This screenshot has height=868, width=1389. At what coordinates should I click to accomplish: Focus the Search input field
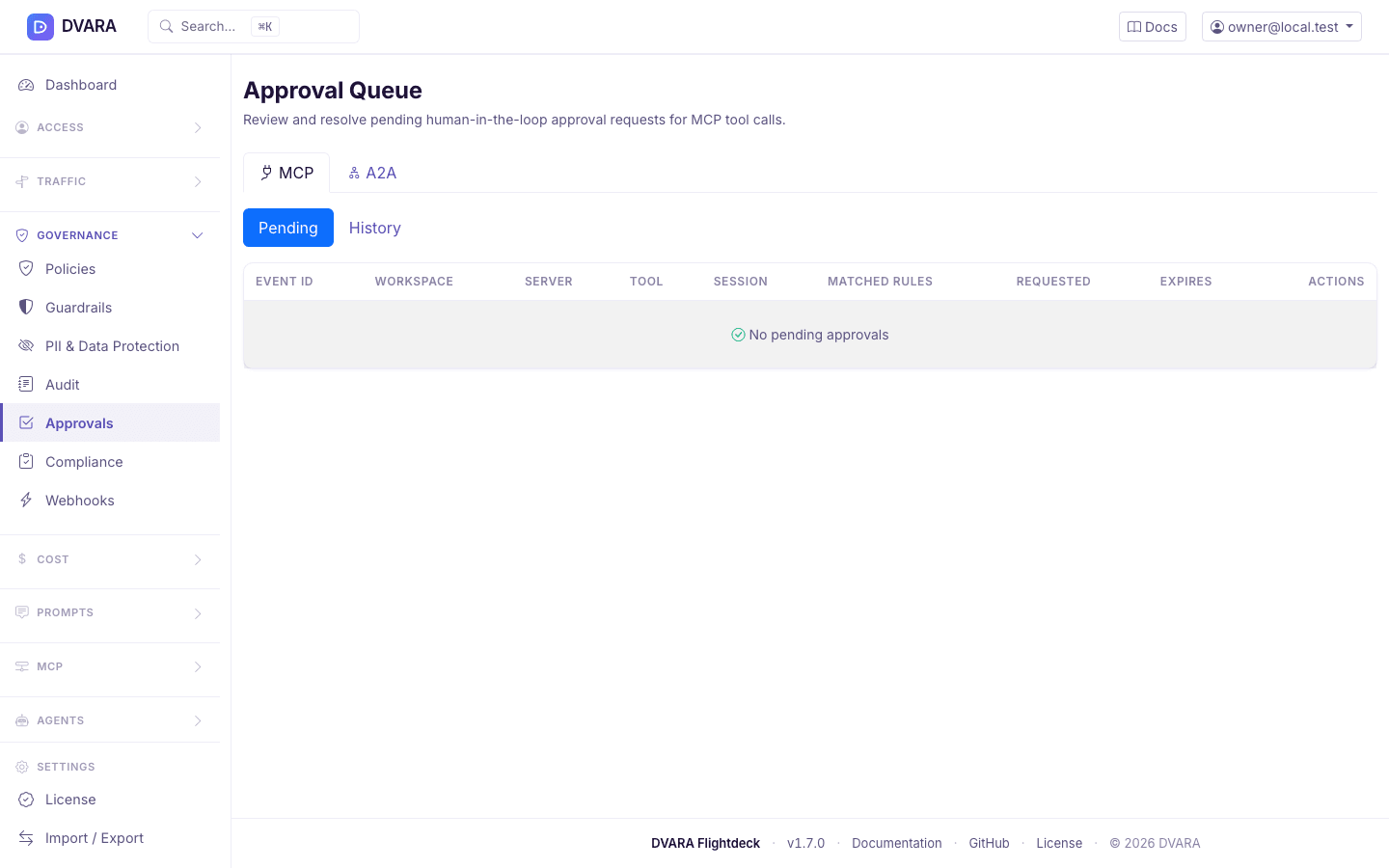tap(254, 27)
